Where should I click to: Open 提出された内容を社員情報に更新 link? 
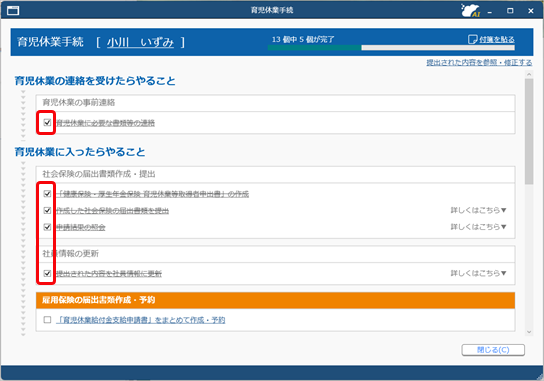[x=109, y=274]
